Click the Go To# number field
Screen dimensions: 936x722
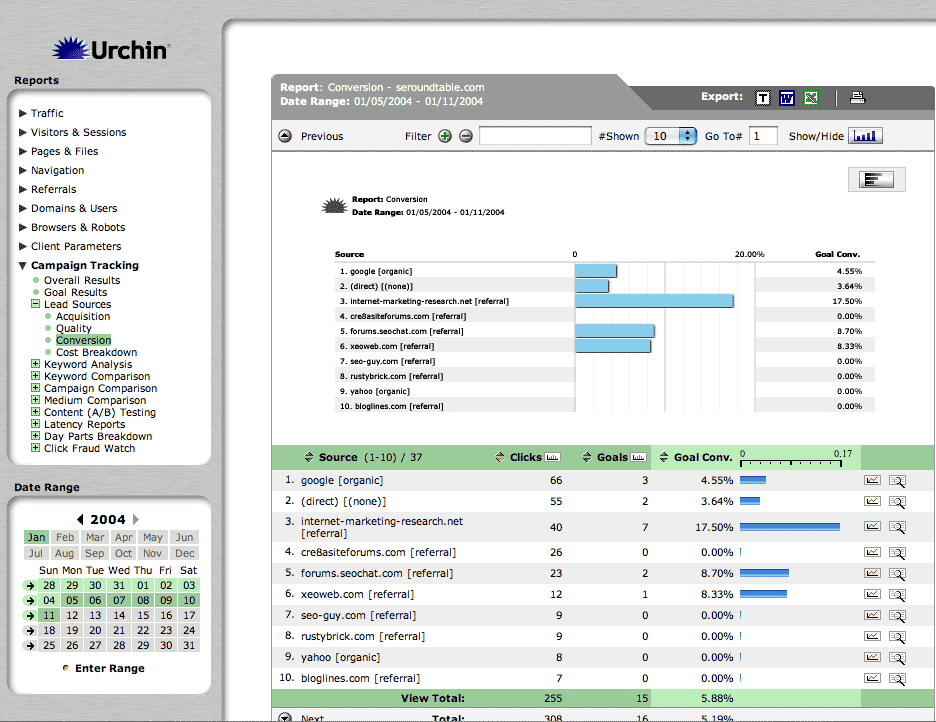click(x=763, y=136)
